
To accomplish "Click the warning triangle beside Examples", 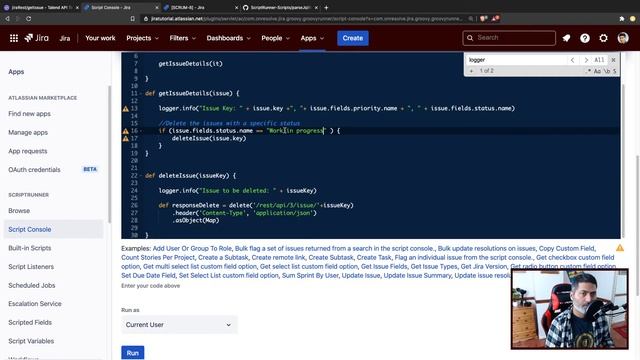I will (x=620, y=248).
